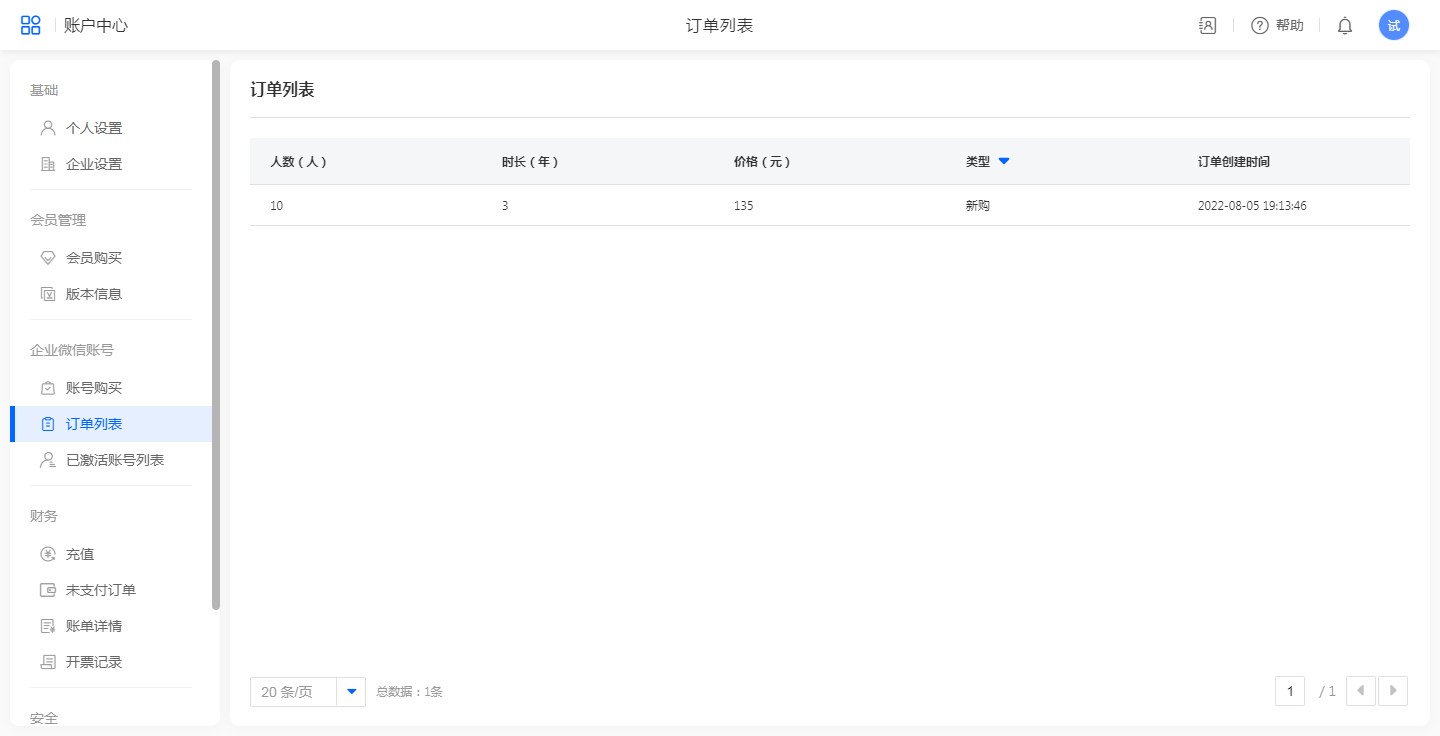Open 个人设置 from the sidebar

pyautogui.click(x=94, y=128)
